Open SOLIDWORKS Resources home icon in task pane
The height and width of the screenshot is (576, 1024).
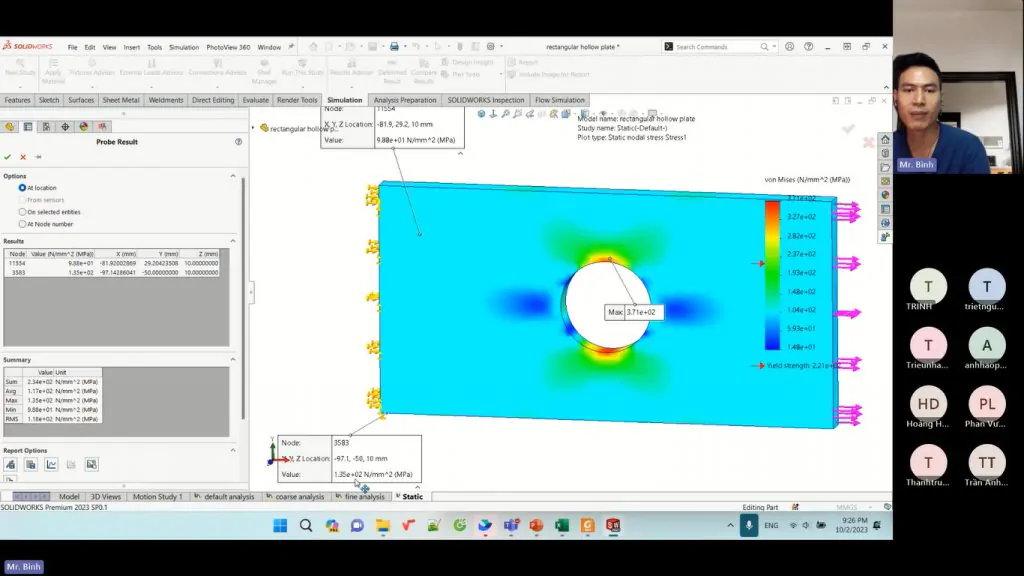coord(885,140)
